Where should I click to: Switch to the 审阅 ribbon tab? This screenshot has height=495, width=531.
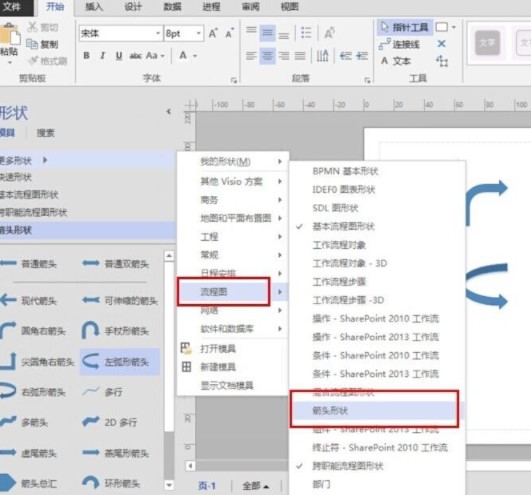(251, 6)
